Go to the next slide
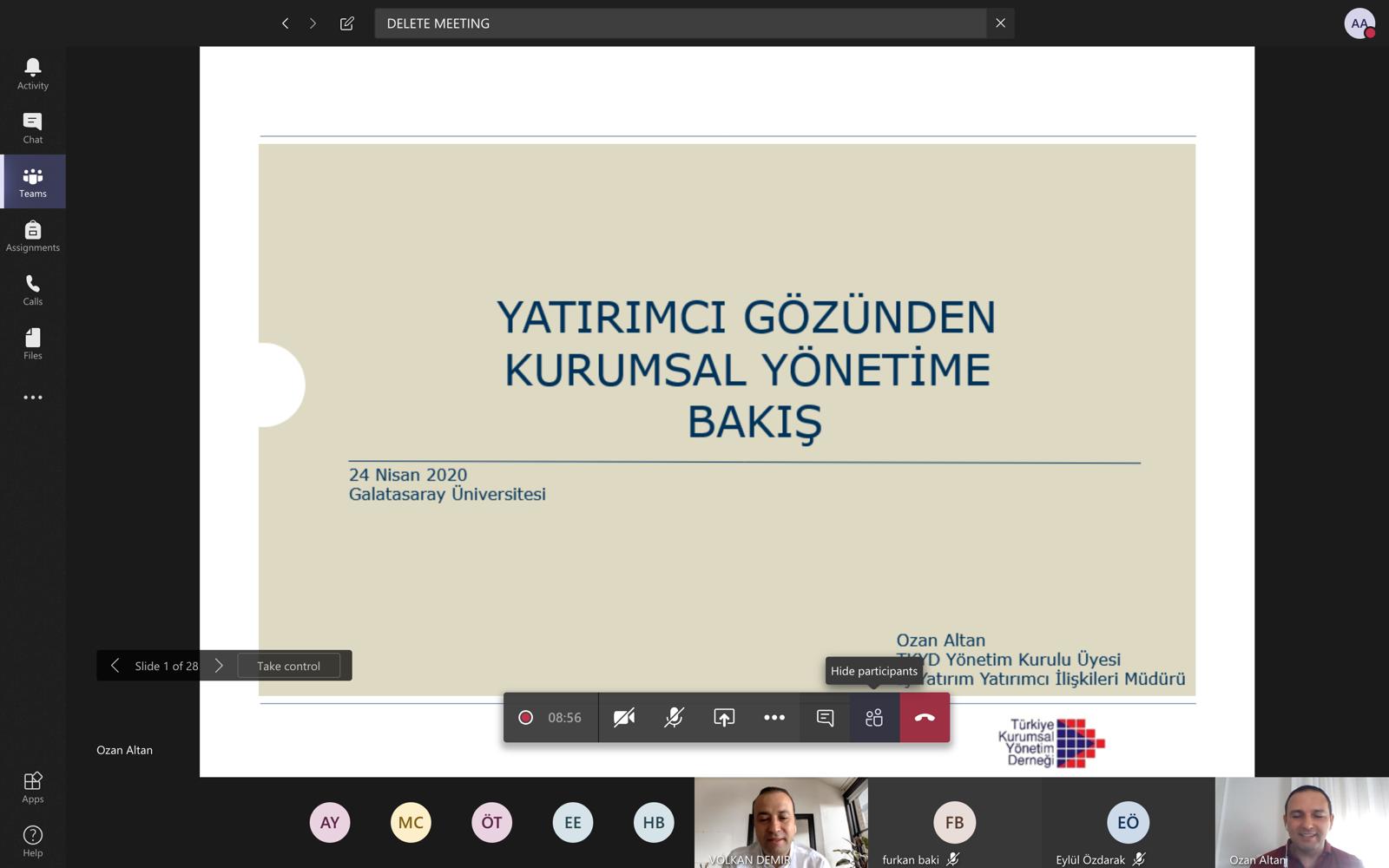 (x=219, y=666)
